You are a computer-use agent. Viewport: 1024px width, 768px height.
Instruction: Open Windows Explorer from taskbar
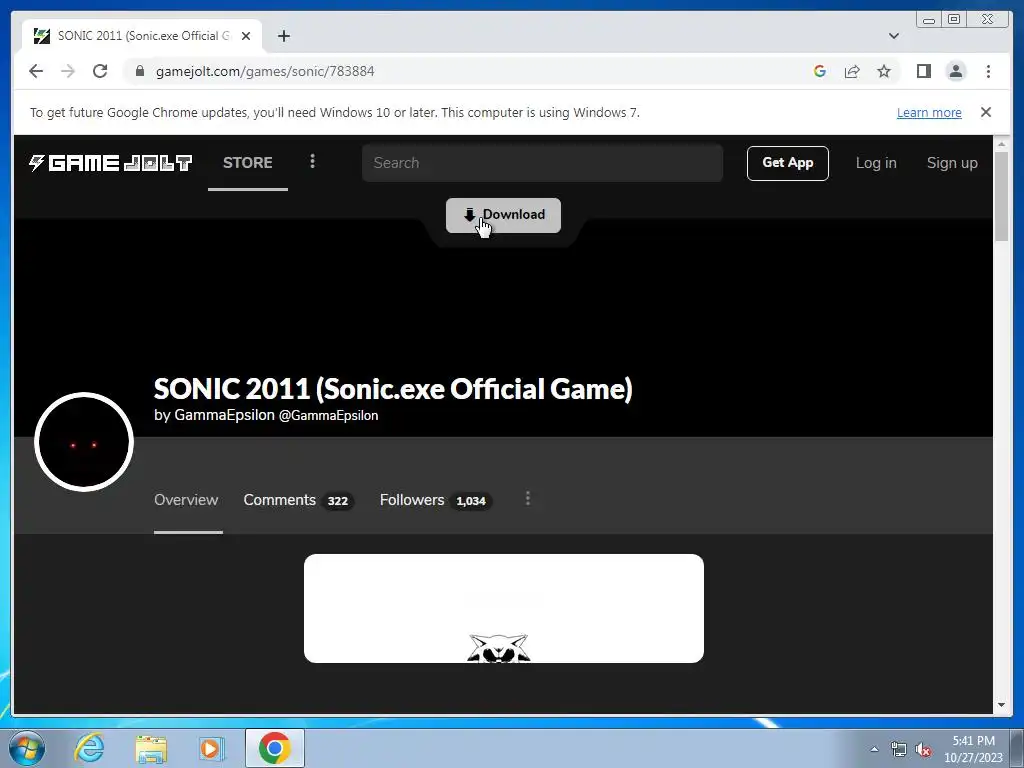point(151,748)
